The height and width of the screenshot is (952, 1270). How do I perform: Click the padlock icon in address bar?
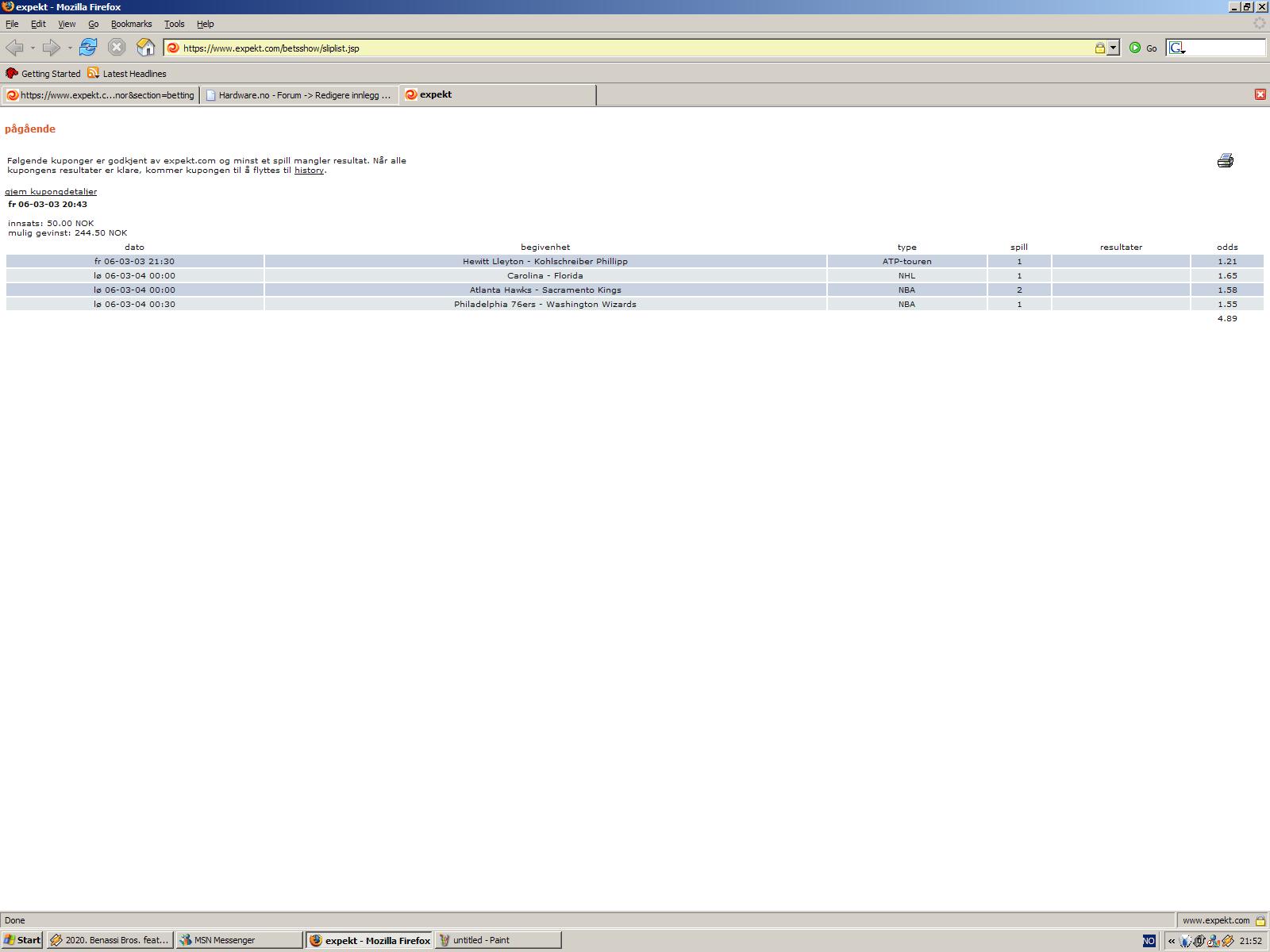pos(1099,48)
